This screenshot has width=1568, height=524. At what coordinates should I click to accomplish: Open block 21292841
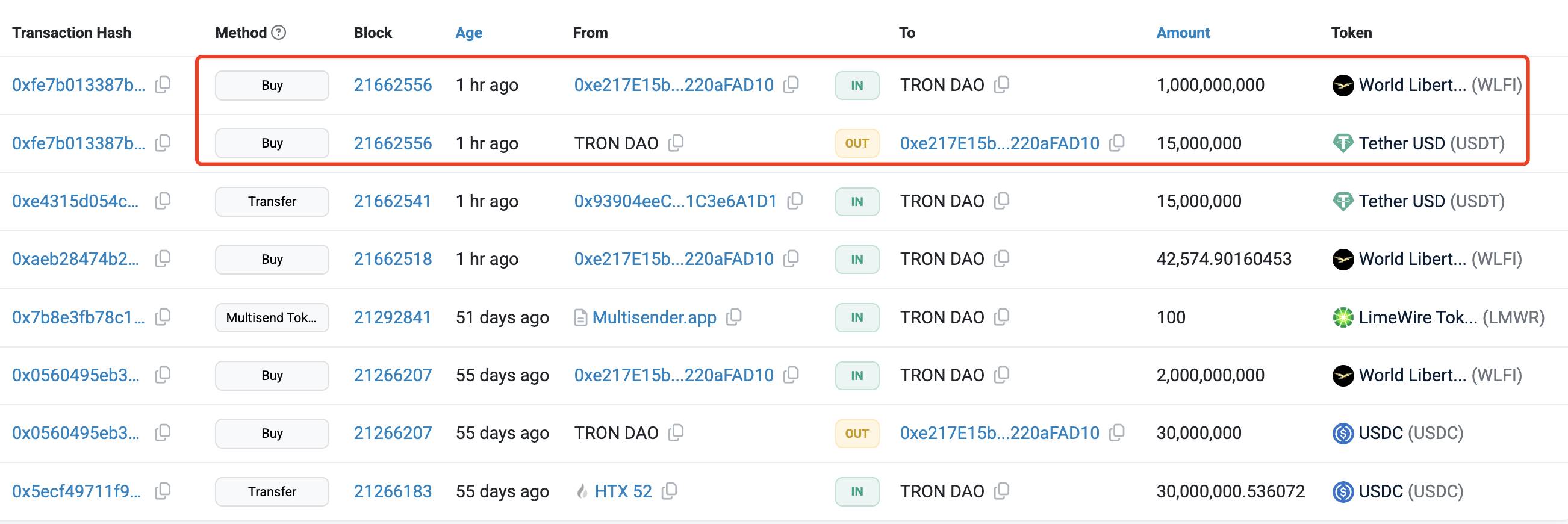[x=393, y=317]
